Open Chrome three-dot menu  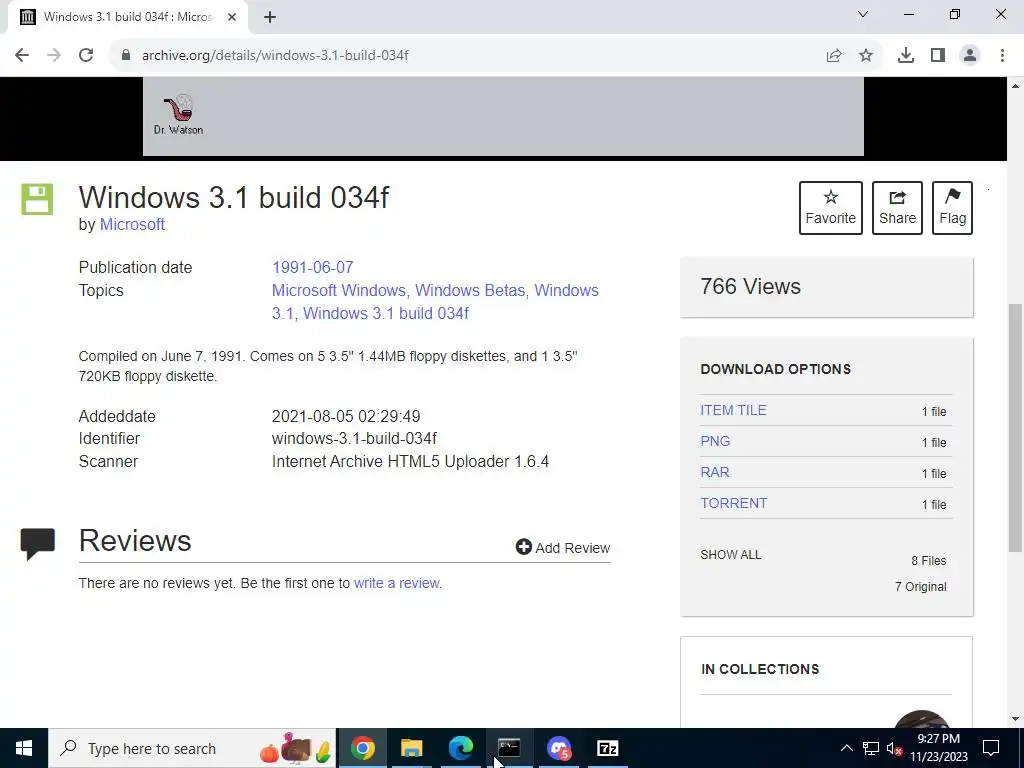click(1002, 56)
